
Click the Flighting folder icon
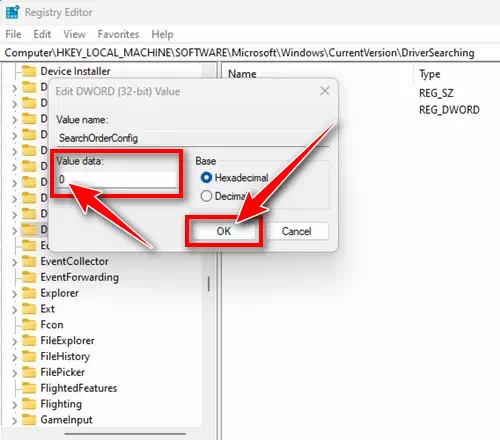click(29, 404)
